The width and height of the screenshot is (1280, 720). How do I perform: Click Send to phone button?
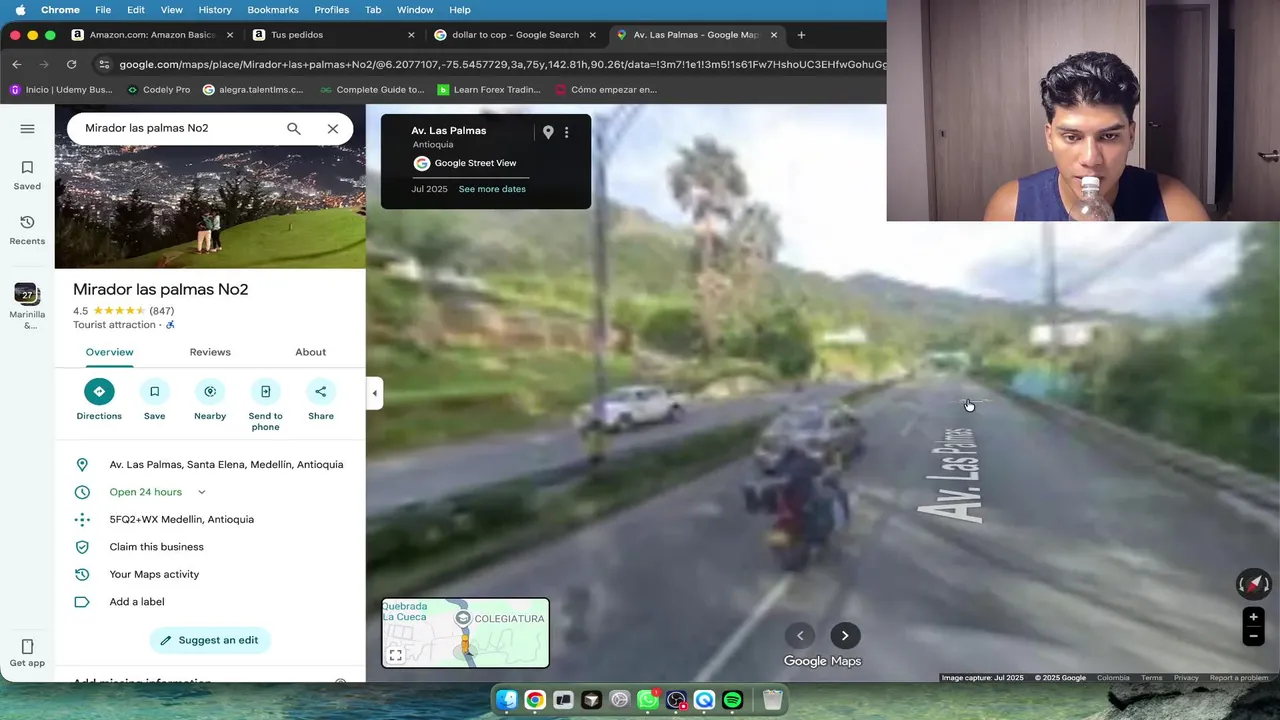click(x=265, y=405)
